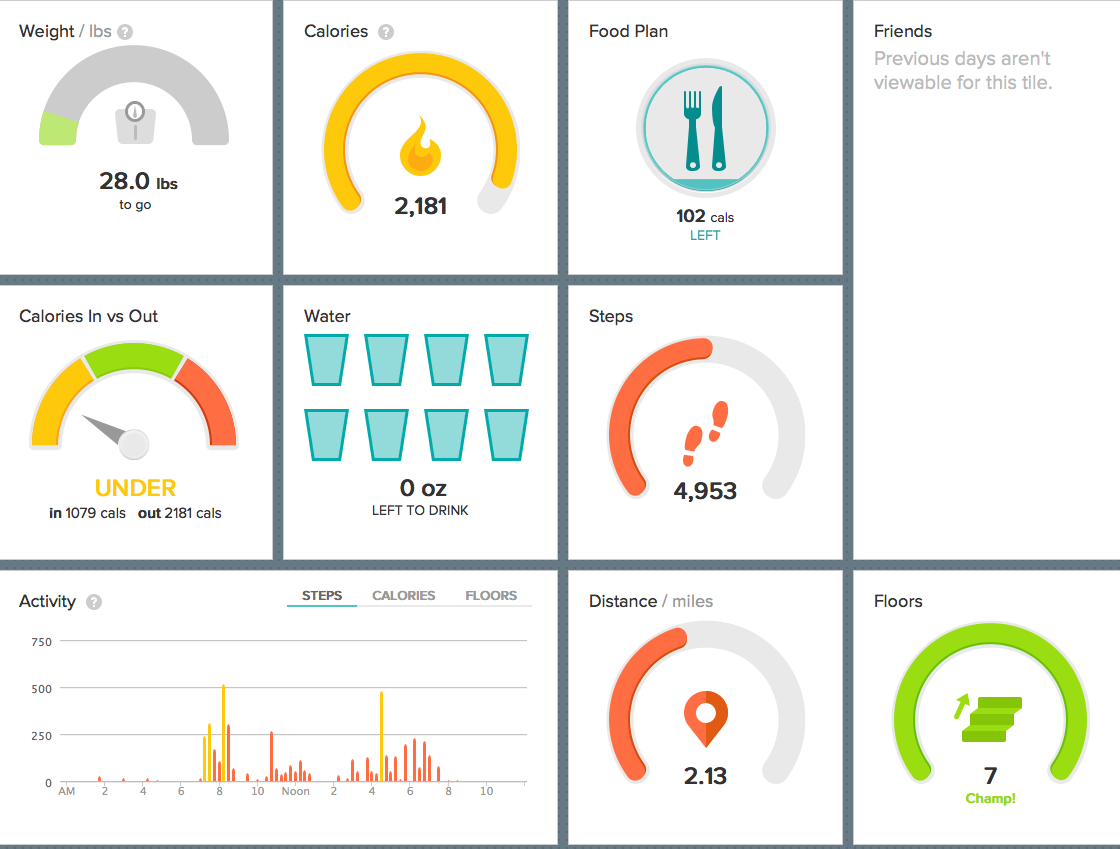Click the '2.13' distance value

705,776
